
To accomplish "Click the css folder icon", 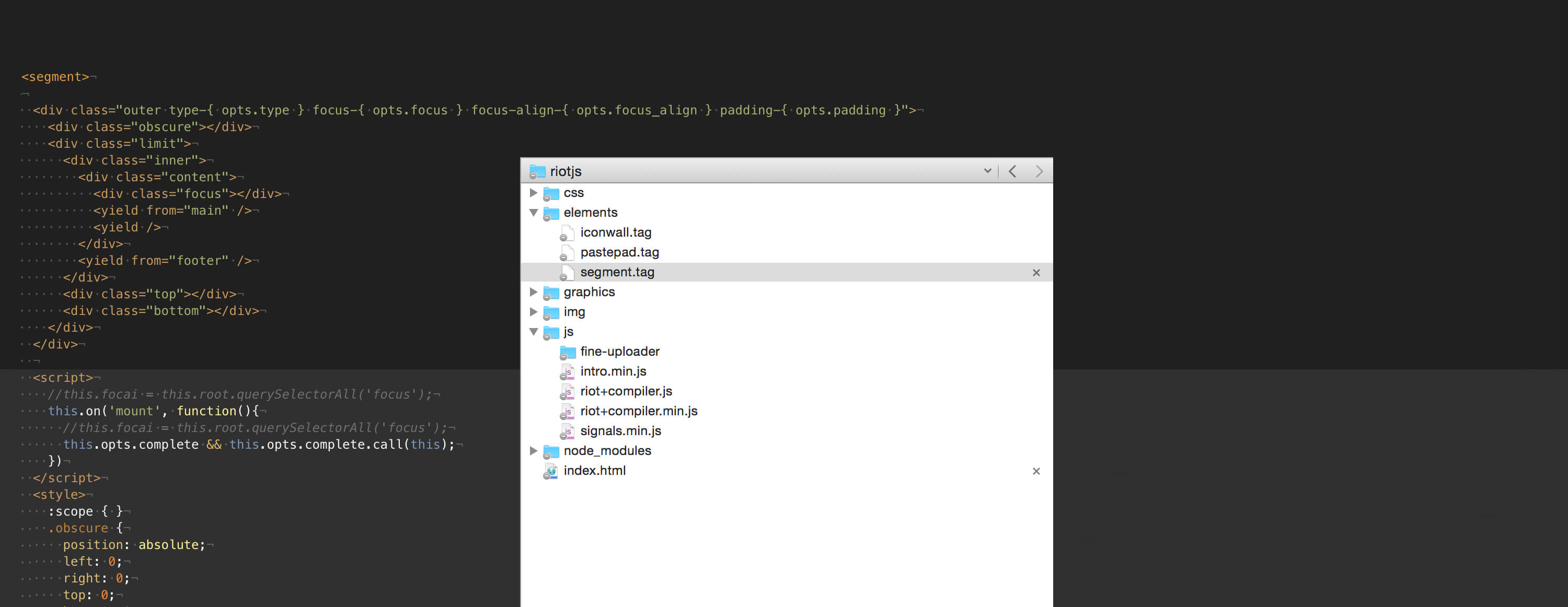I will 551,194.
